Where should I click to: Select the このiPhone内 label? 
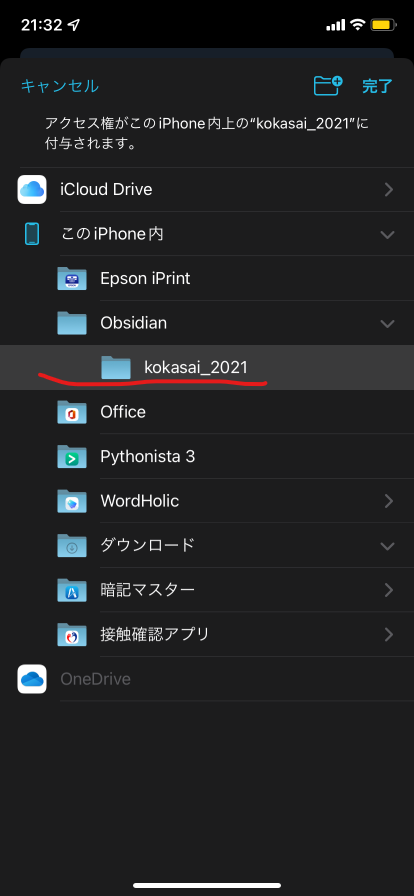112,234
